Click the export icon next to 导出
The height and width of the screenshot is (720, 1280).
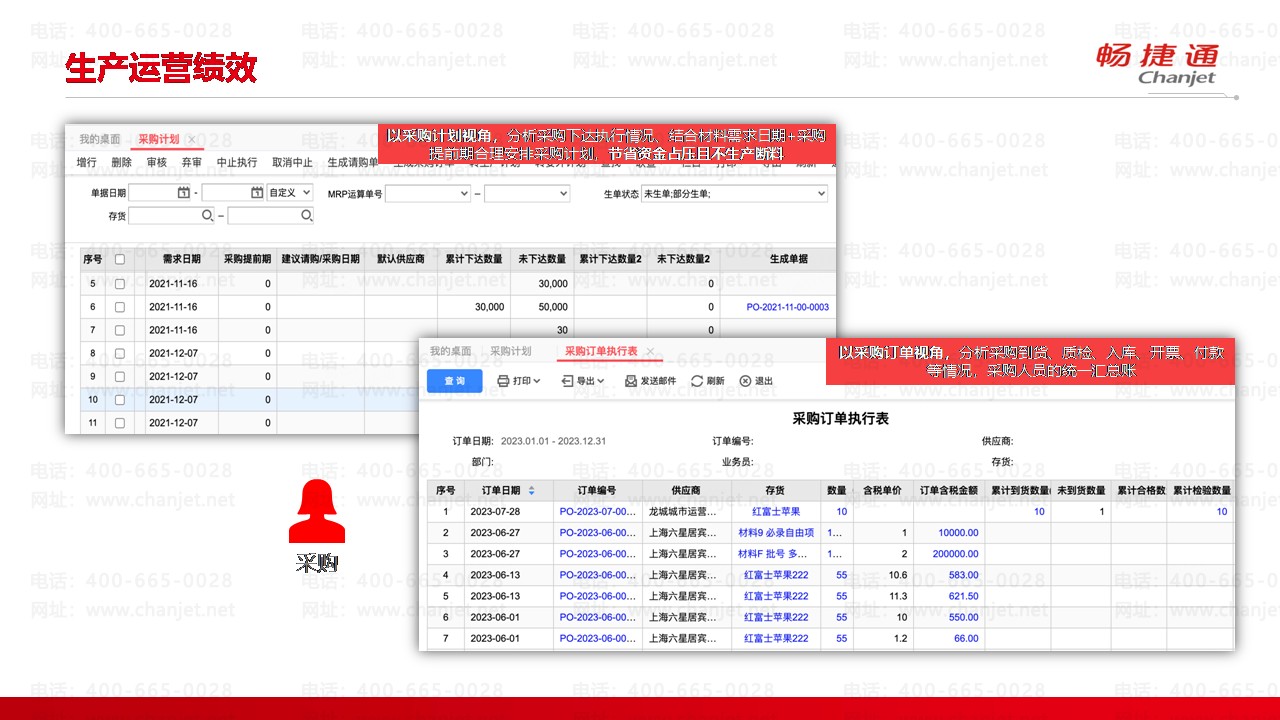[567, 381]
